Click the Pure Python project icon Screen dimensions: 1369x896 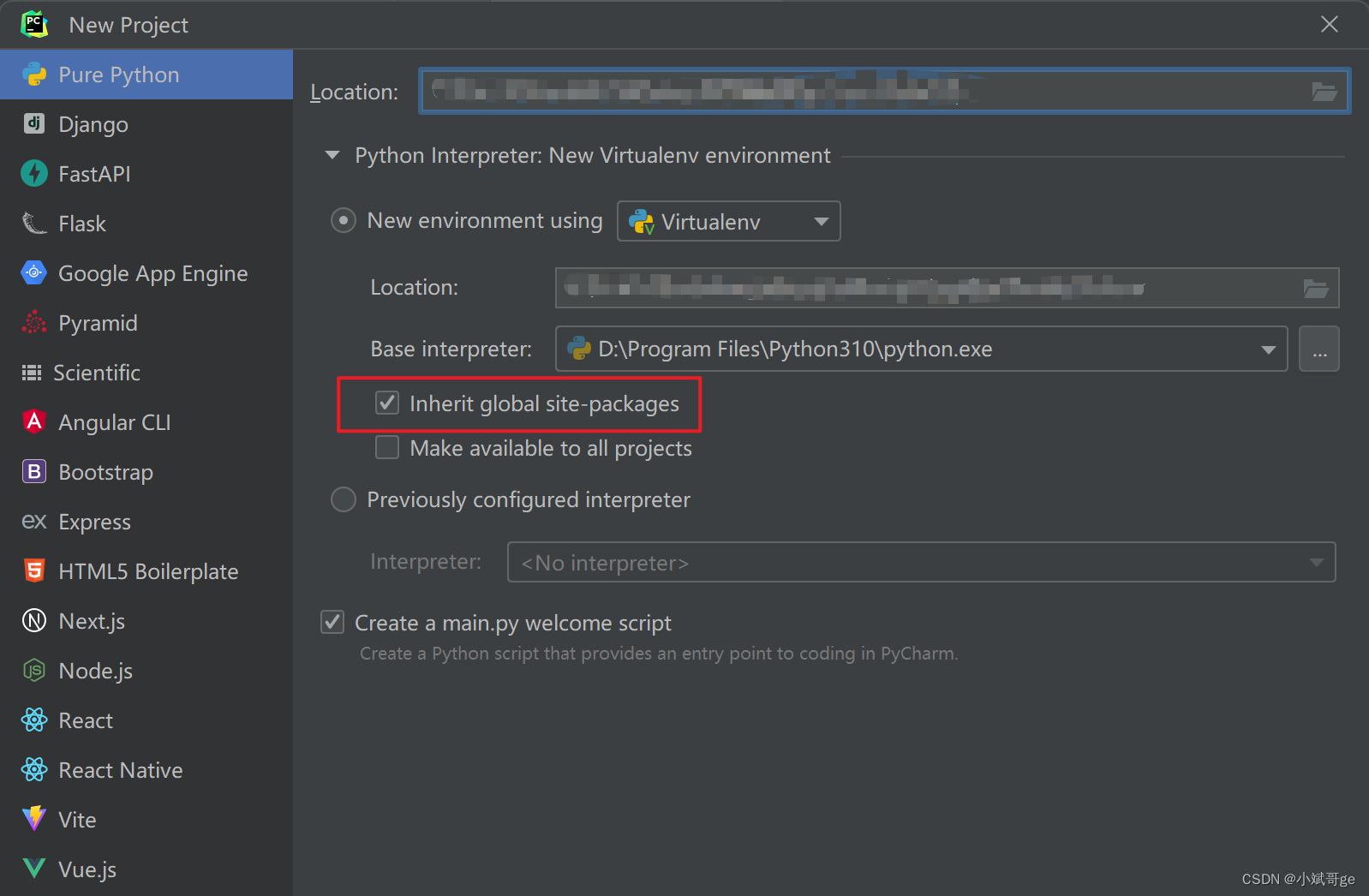pyautogui.click(x=34, y=75)
